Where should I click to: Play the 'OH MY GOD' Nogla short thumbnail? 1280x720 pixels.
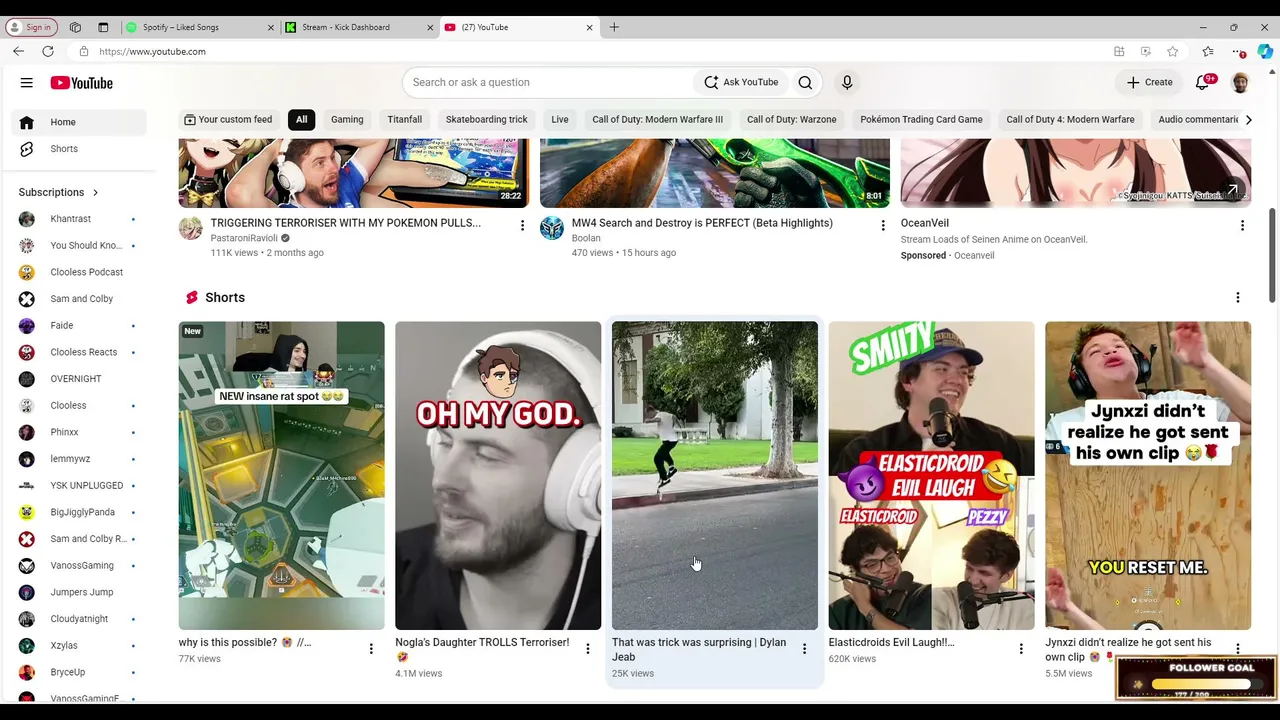(498, 476)
